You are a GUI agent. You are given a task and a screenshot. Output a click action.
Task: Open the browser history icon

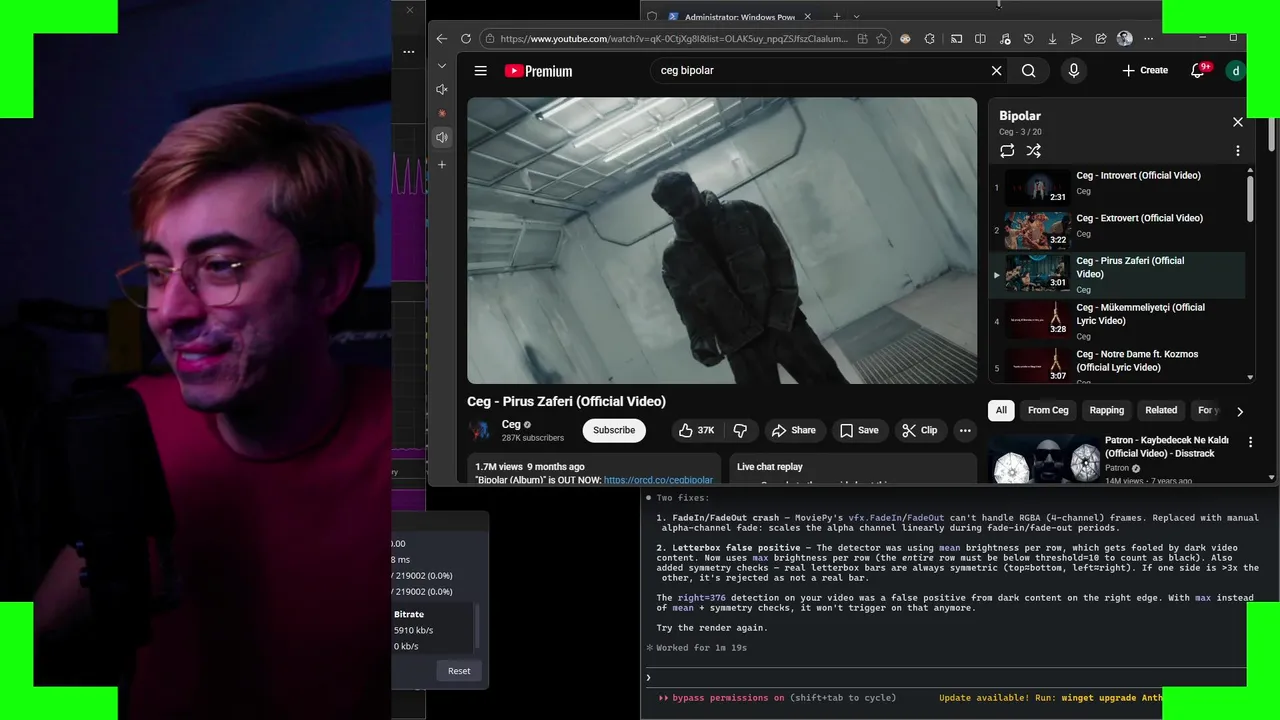pyautogui.click(x=1028, y=39)
